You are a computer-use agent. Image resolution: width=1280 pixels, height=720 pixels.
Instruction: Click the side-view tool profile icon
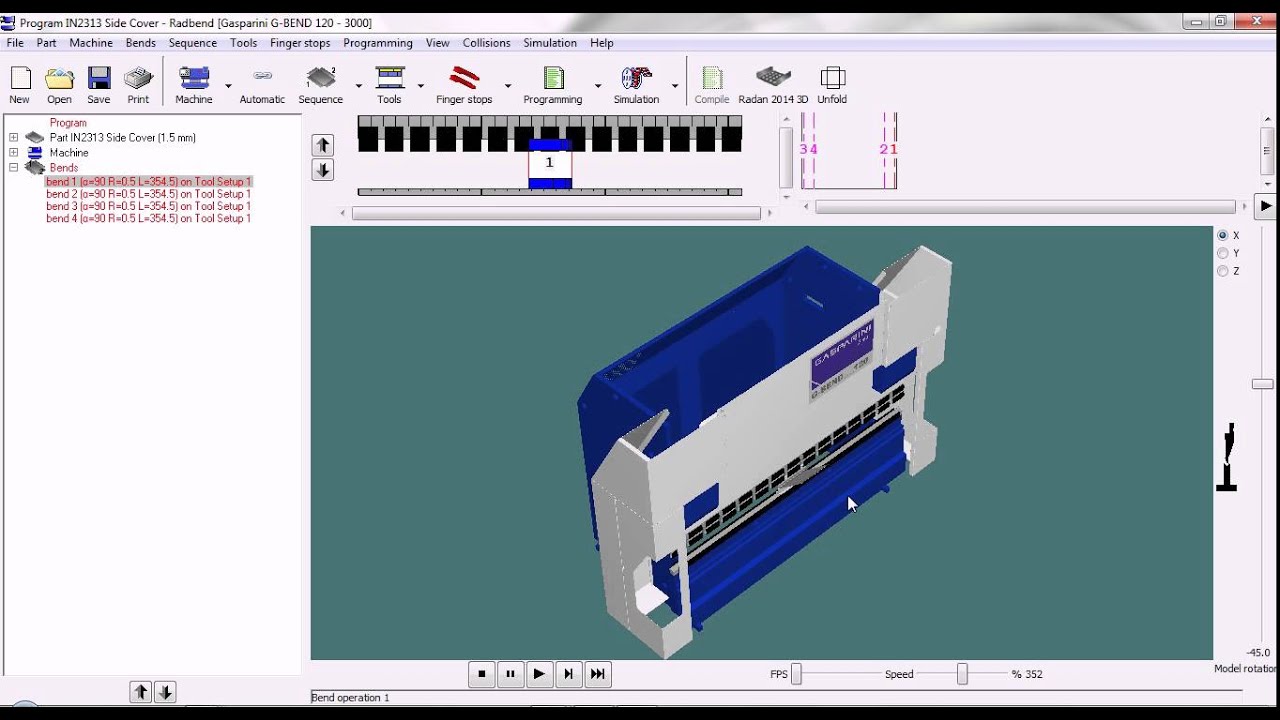click(1228, 457)
